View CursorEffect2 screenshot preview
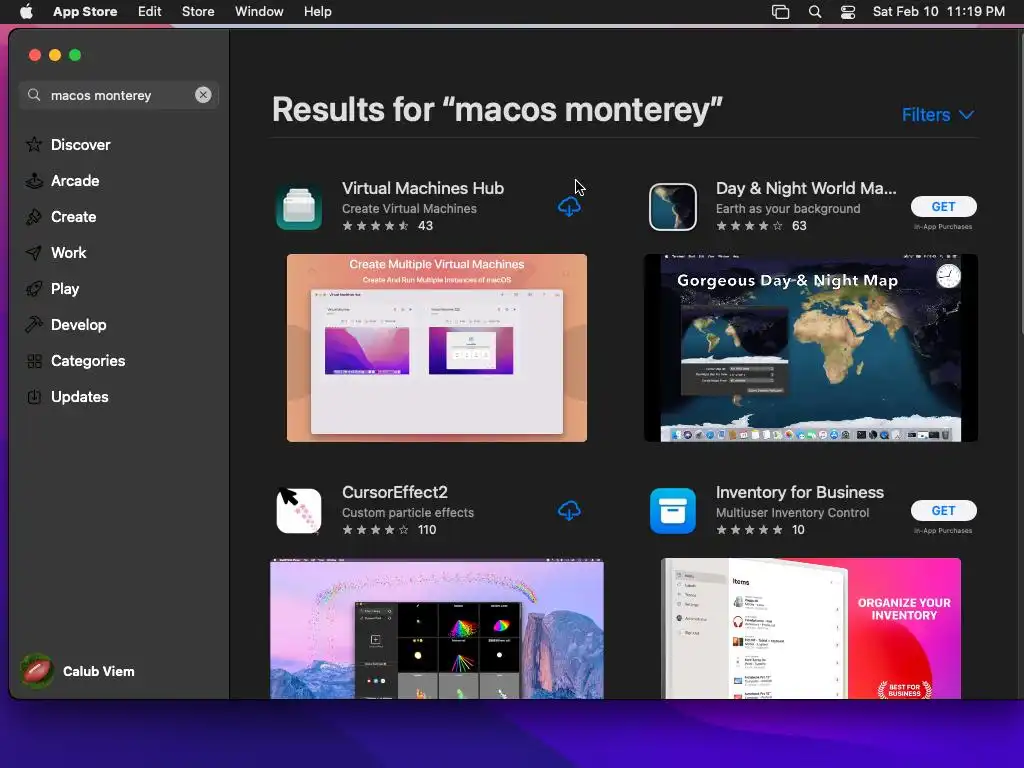The image size is (1024, 768). [x=437, y=628]
